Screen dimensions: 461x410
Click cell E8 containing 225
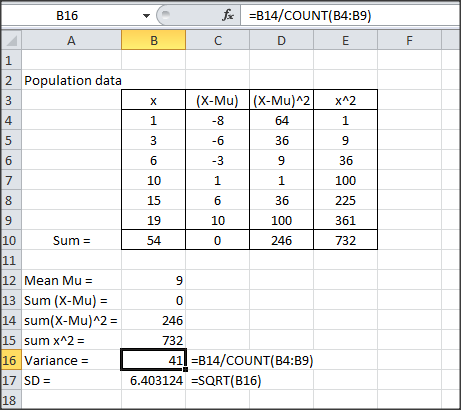tap(345, 200)
